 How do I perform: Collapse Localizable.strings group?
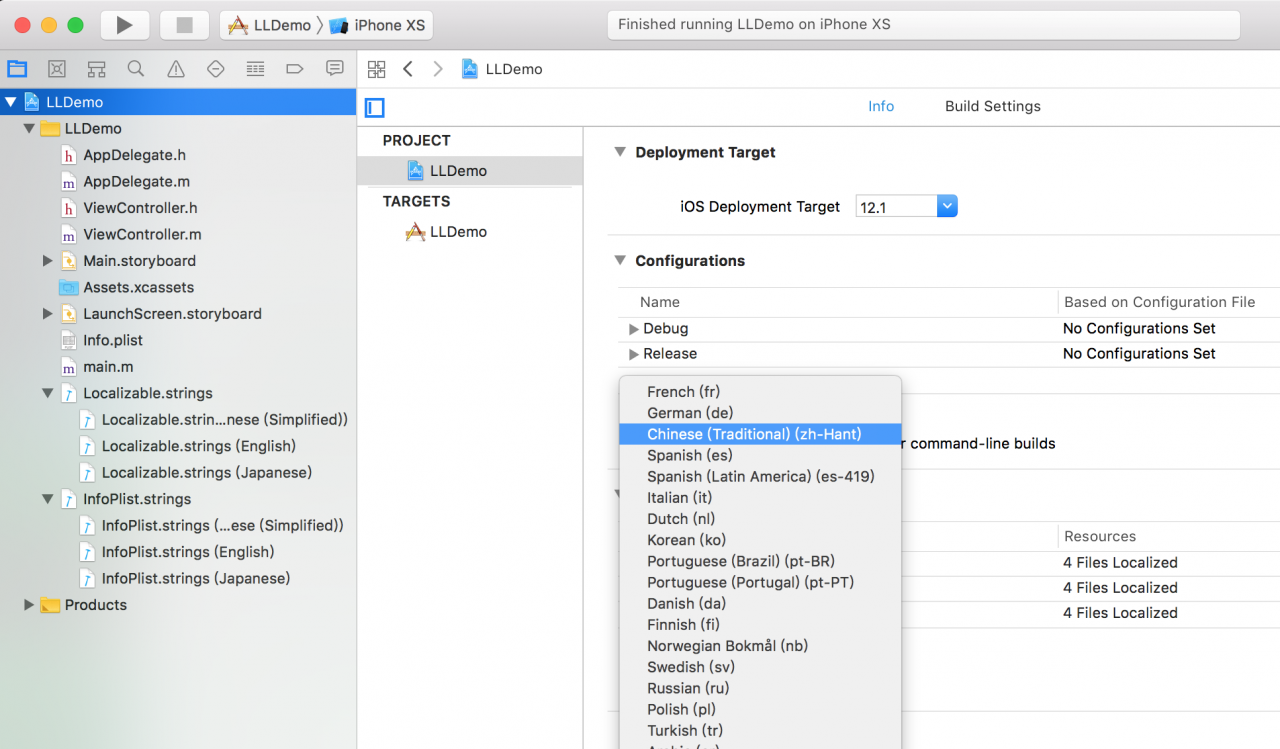[47, 394]
